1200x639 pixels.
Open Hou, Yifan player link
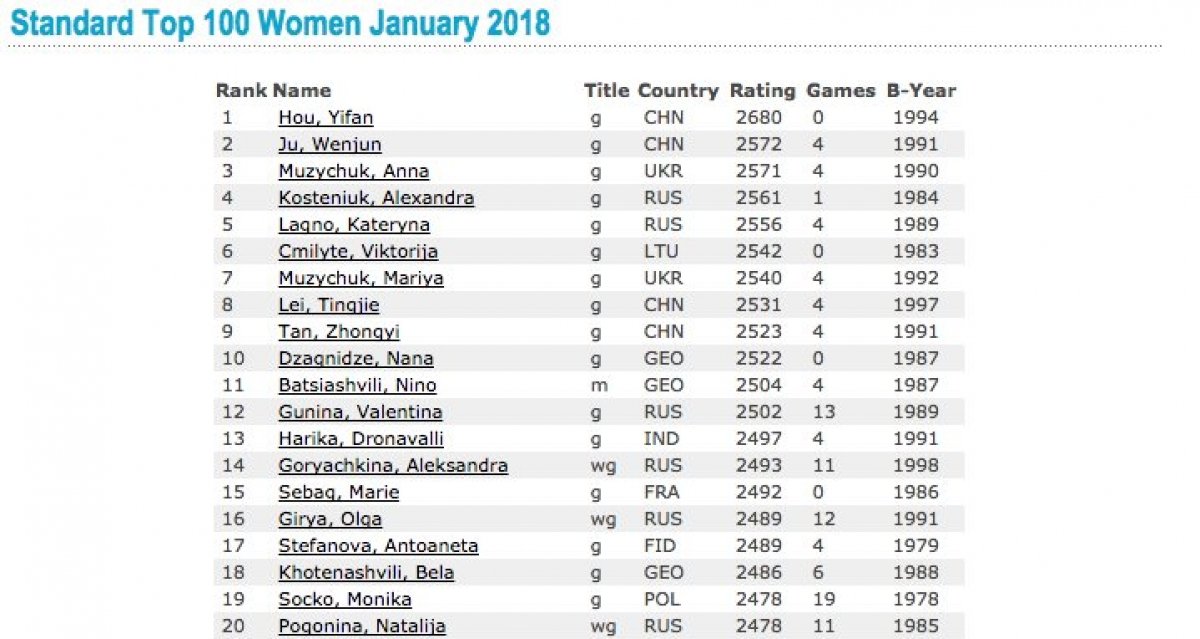point(325,118)
